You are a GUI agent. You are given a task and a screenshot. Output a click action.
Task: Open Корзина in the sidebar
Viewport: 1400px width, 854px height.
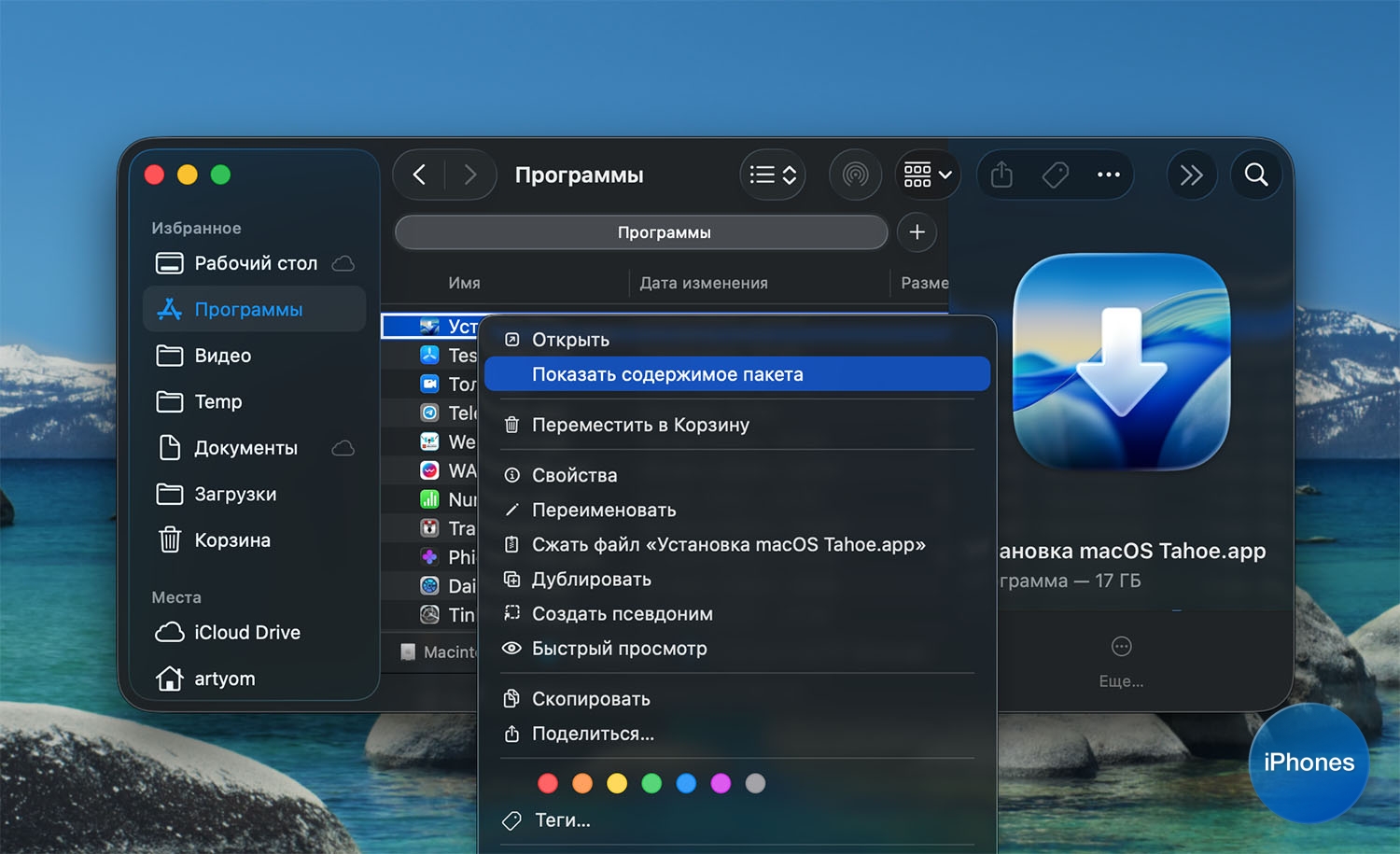pos(231,540)
